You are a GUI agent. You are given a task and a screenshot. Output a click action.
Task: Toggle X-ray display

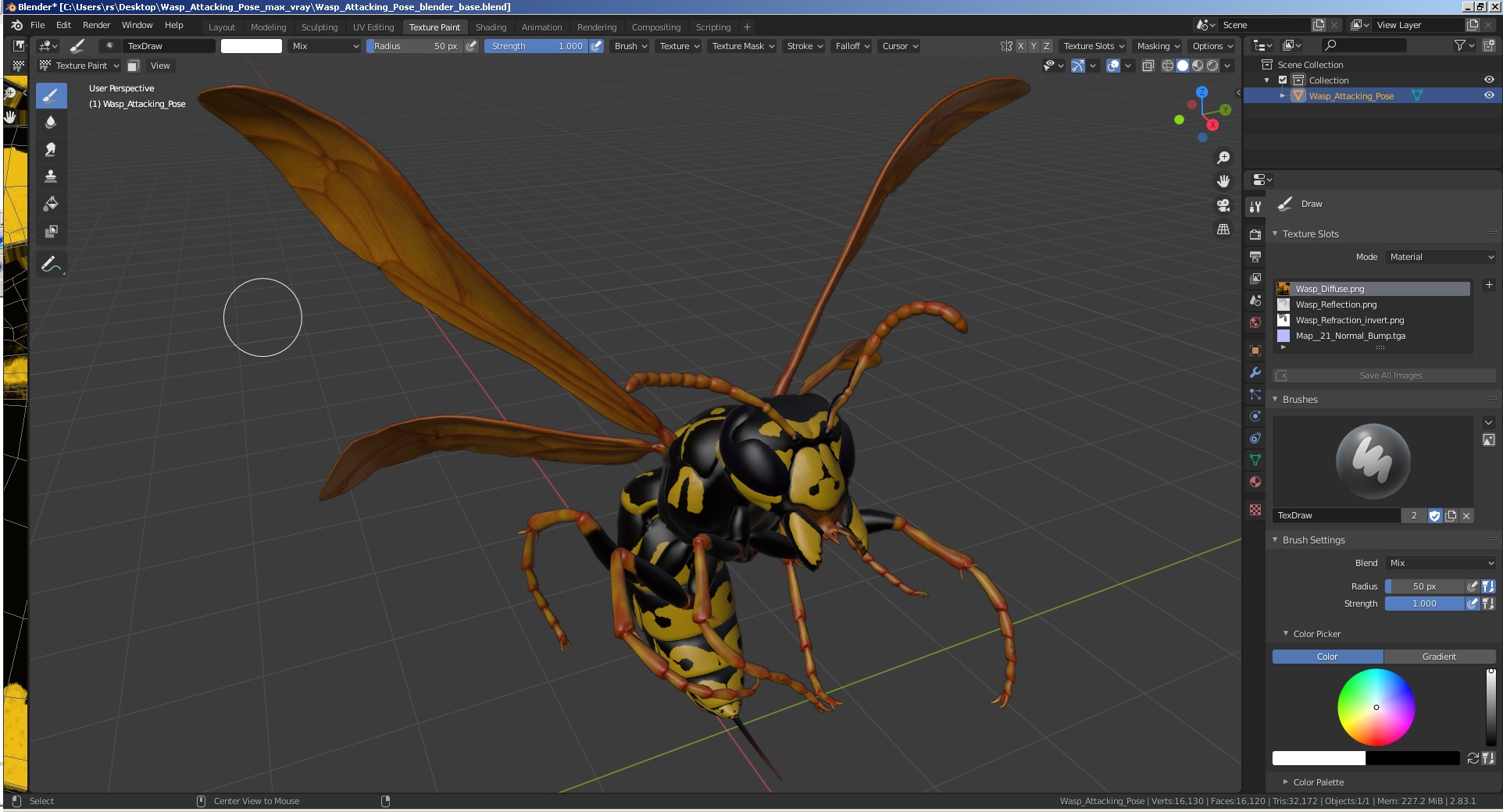point(1148,66)
